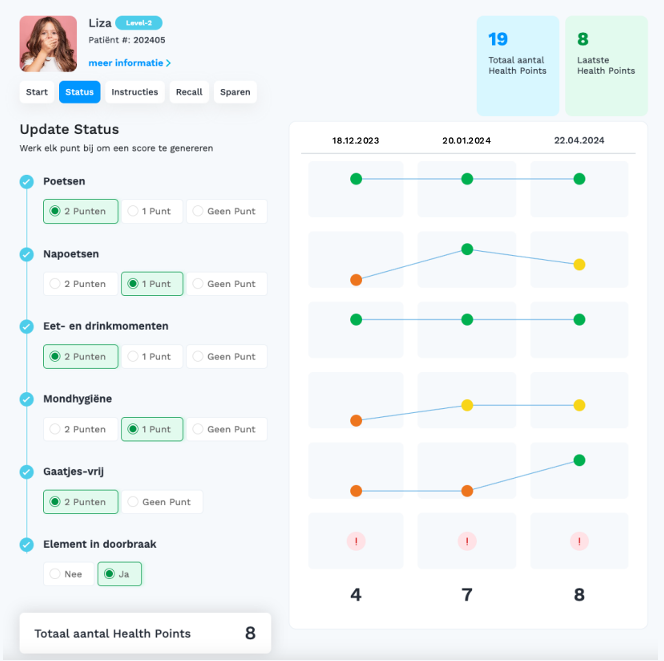Click the Totaal aantal Health Points bottom bar
The height and width of the screenshot is (661, 664).
click(x=145, y=633)
